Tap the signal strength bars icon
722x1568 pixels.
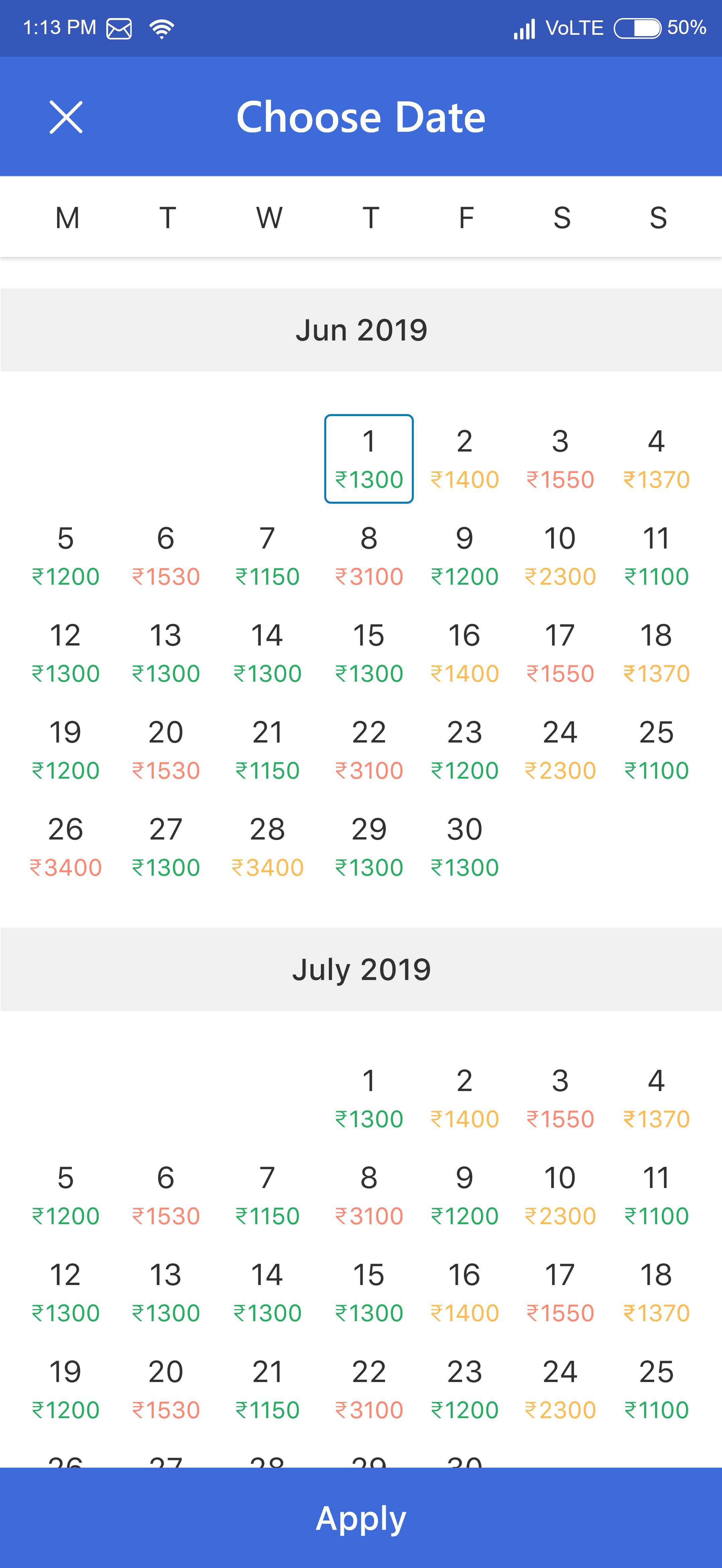point(524,29)
